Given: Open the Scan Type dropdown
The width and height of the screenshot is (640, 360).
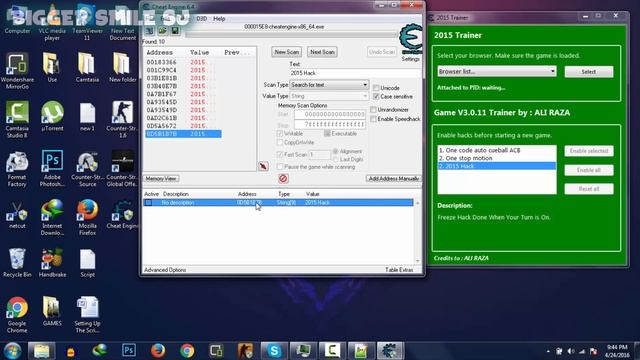Looking at the screenshot, I should (x=329, y=85).
